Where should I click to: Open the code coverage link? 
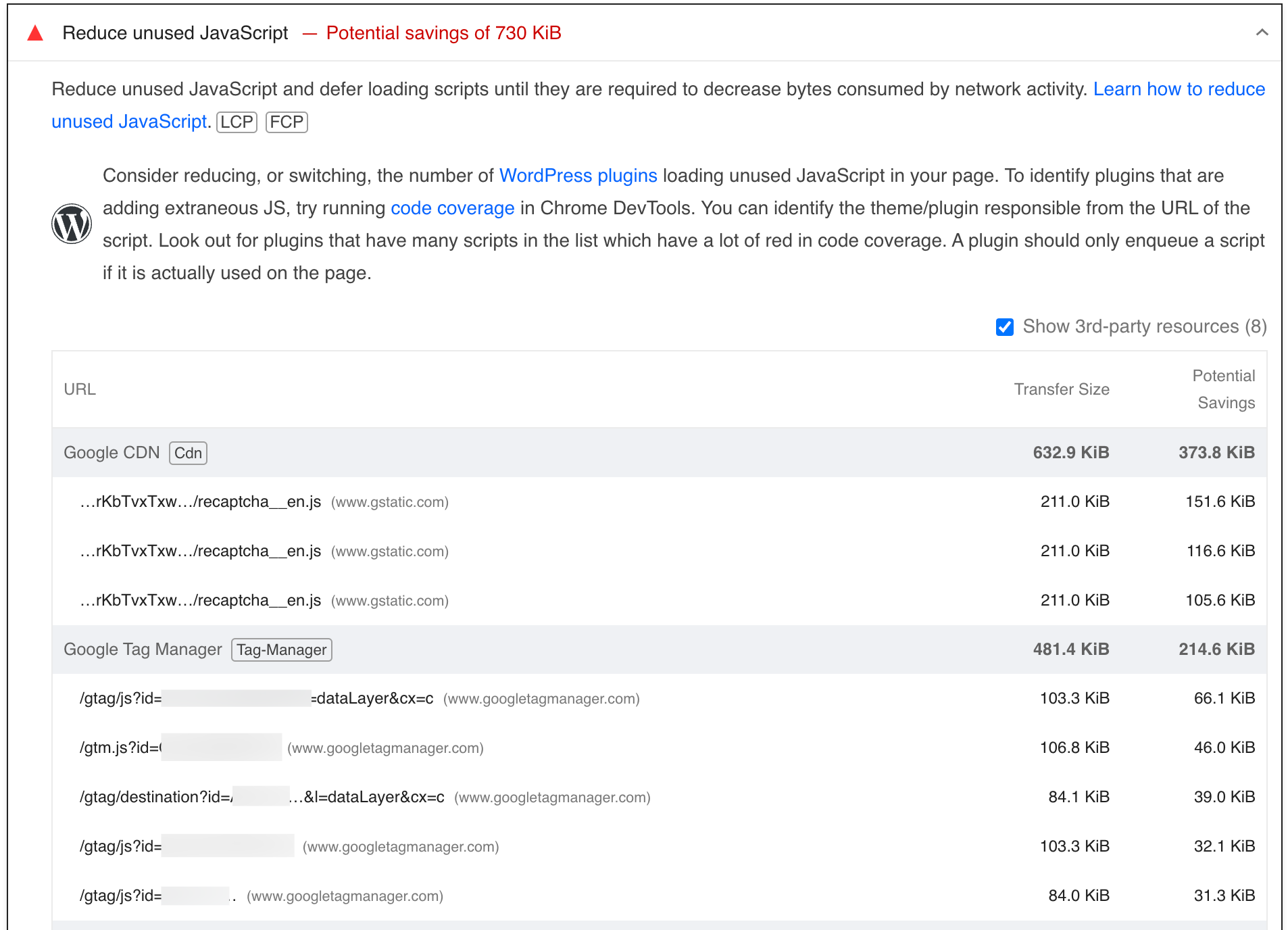pos(452,207)
